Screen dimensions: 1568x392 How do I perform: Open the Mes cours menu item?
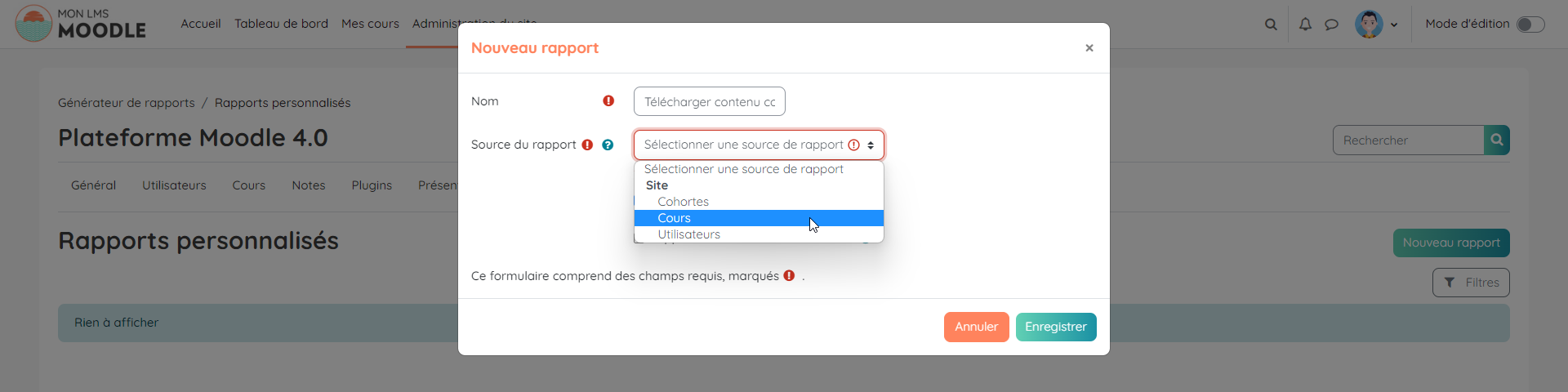370,24
